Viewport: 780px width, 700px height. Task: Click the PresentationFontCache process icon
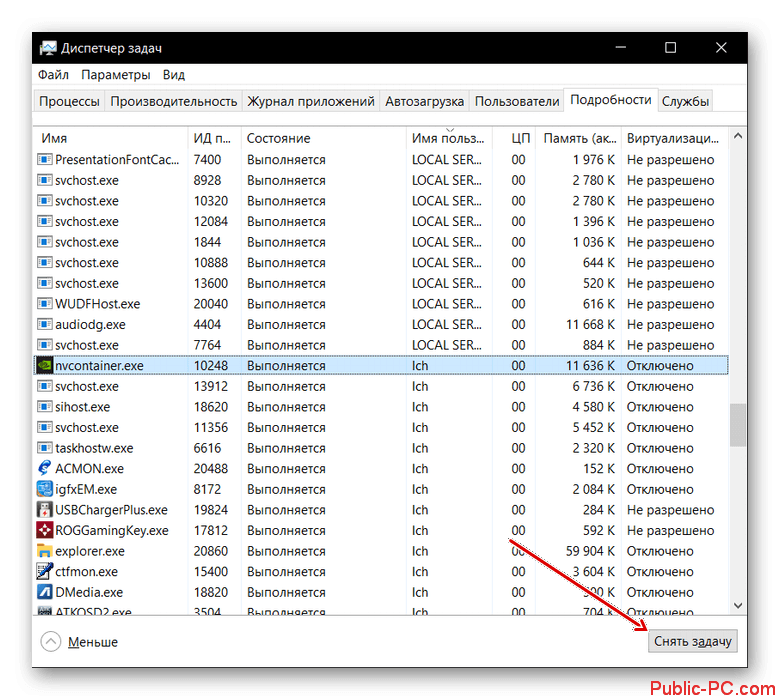pyautogui.click(x=45, y=160)
